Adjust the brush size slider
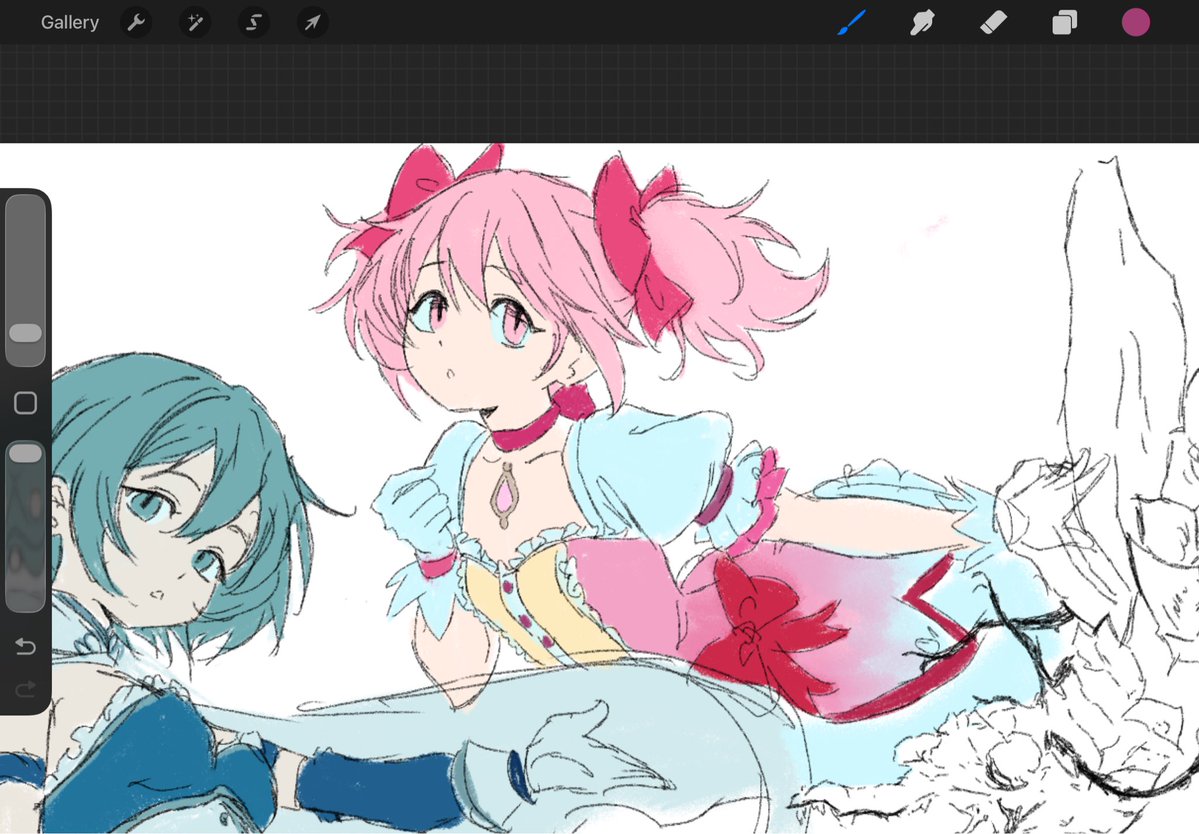Viewport: 1199px width, 834px height. (x=25, y=280)
